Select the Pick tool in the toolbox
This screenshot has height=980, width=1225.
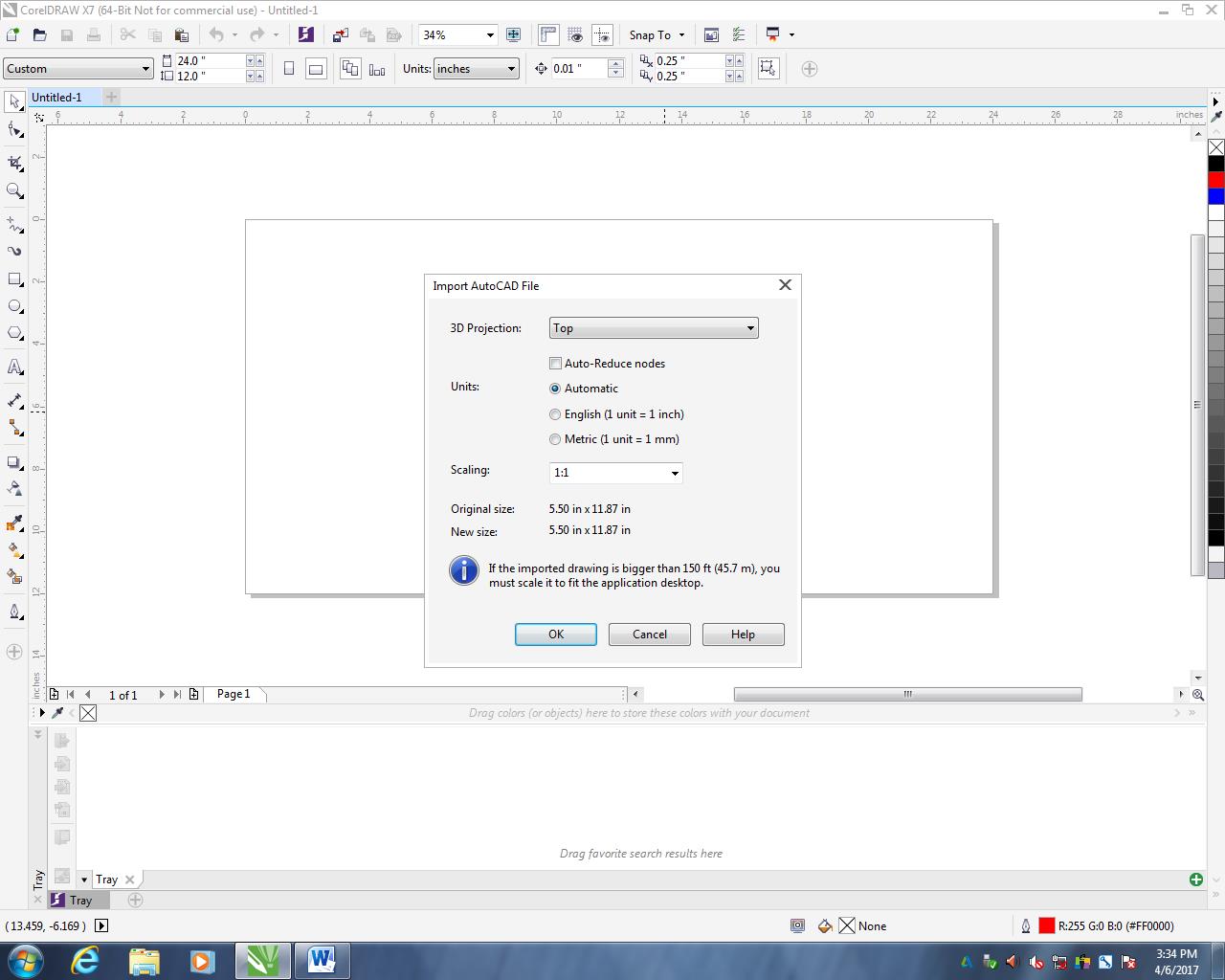point(14,101)
